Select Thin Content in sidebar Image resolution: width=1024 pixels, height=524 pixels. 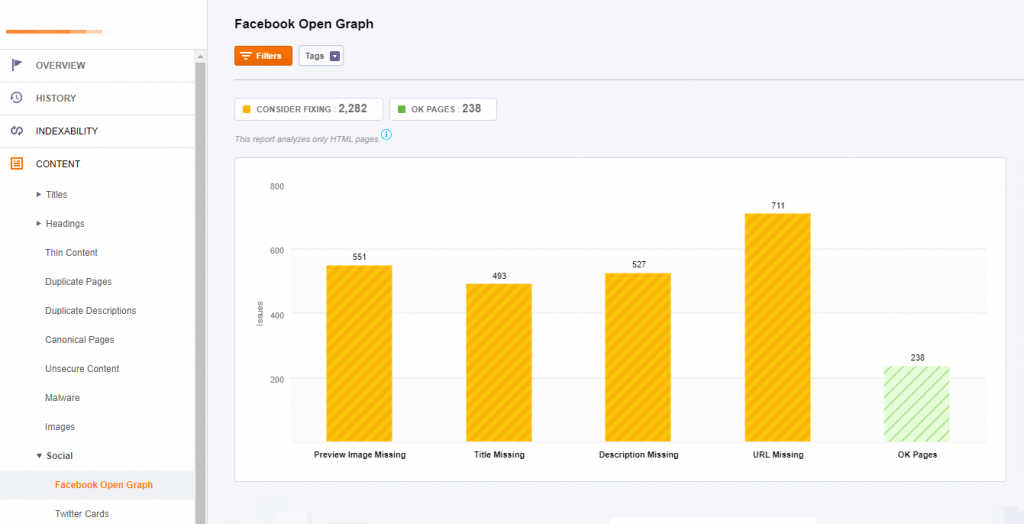click(71, 253)
